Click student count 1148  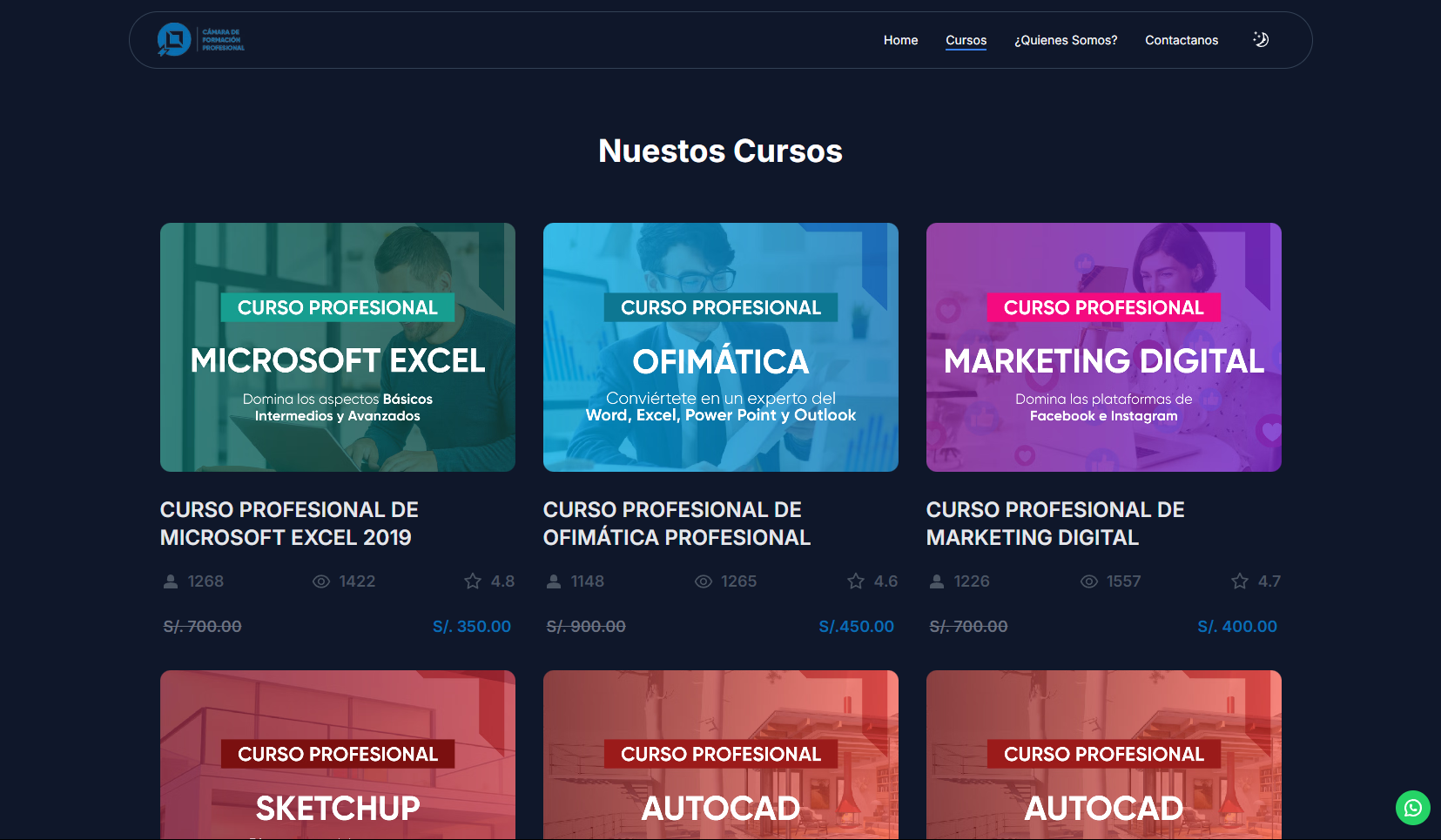tap(588, 581)
